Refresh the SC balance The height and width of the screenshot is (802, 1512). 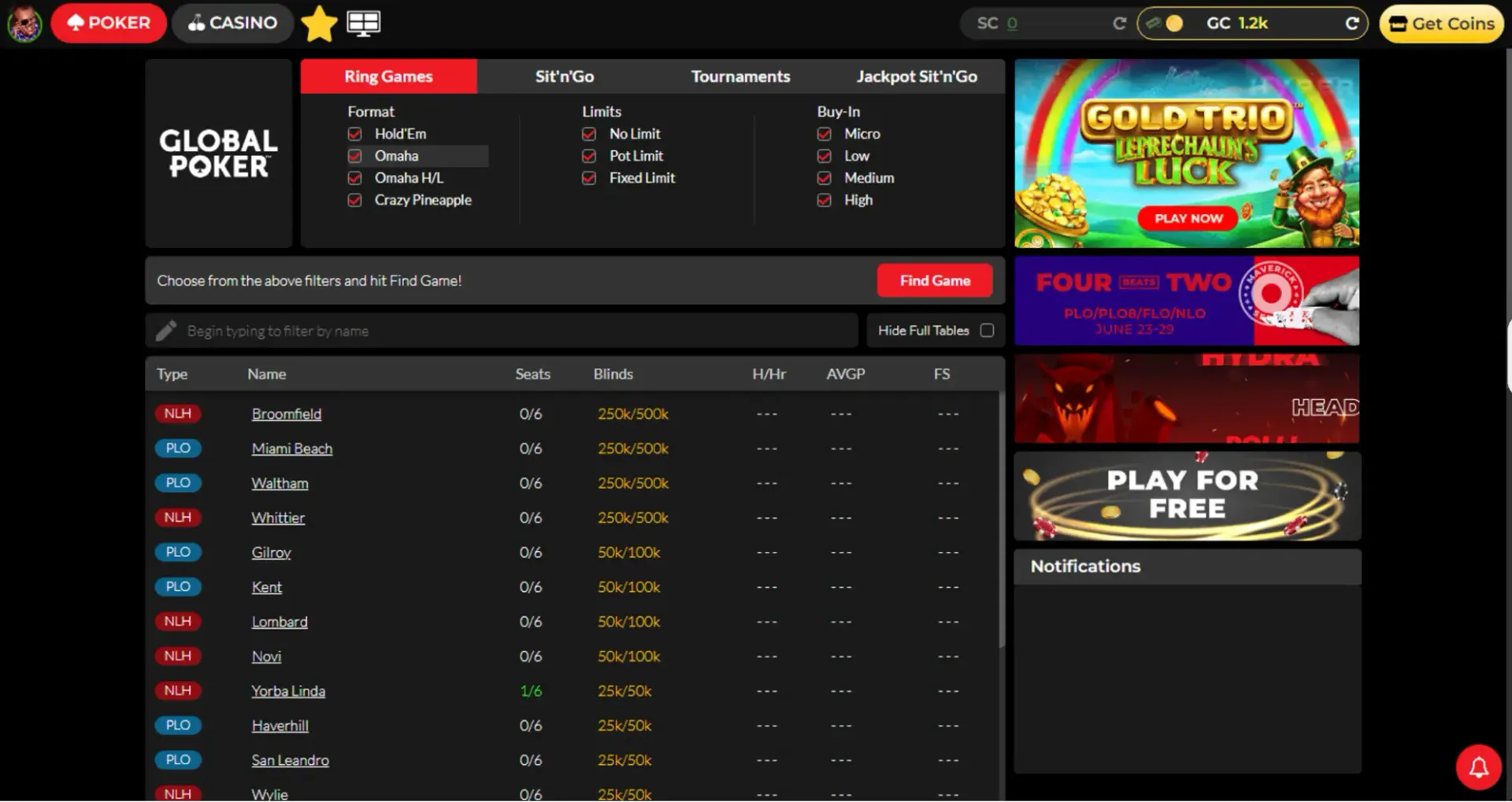tap(1119, 24)
